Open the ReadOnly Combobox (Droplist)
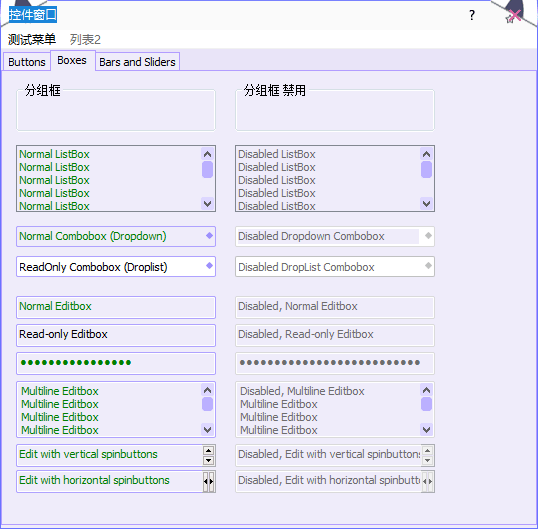538x529 pixels. 116,267
